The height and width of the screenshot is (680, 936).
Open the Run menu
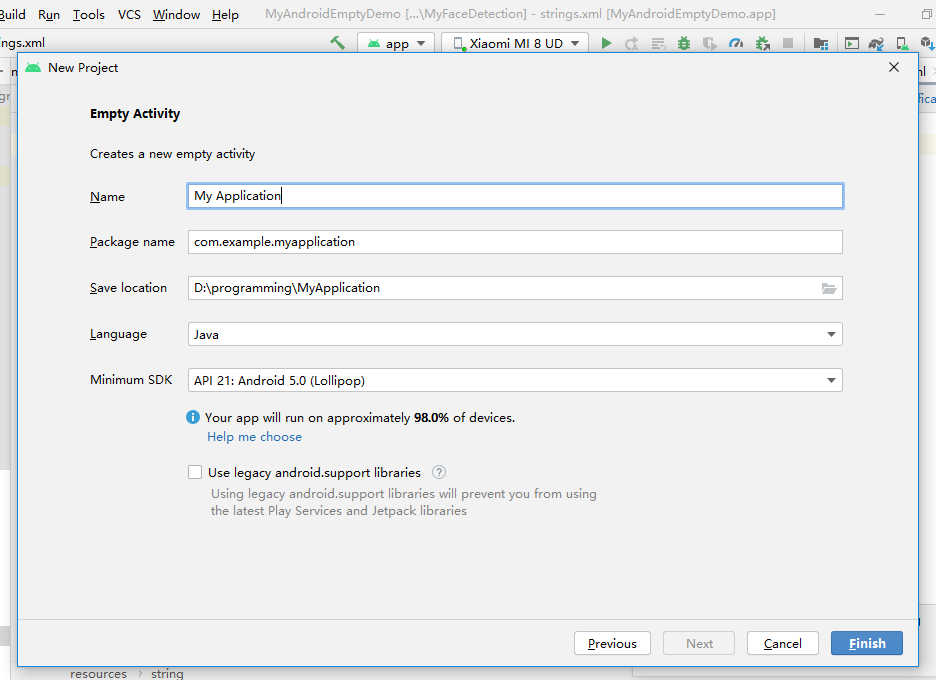(49, 14)
